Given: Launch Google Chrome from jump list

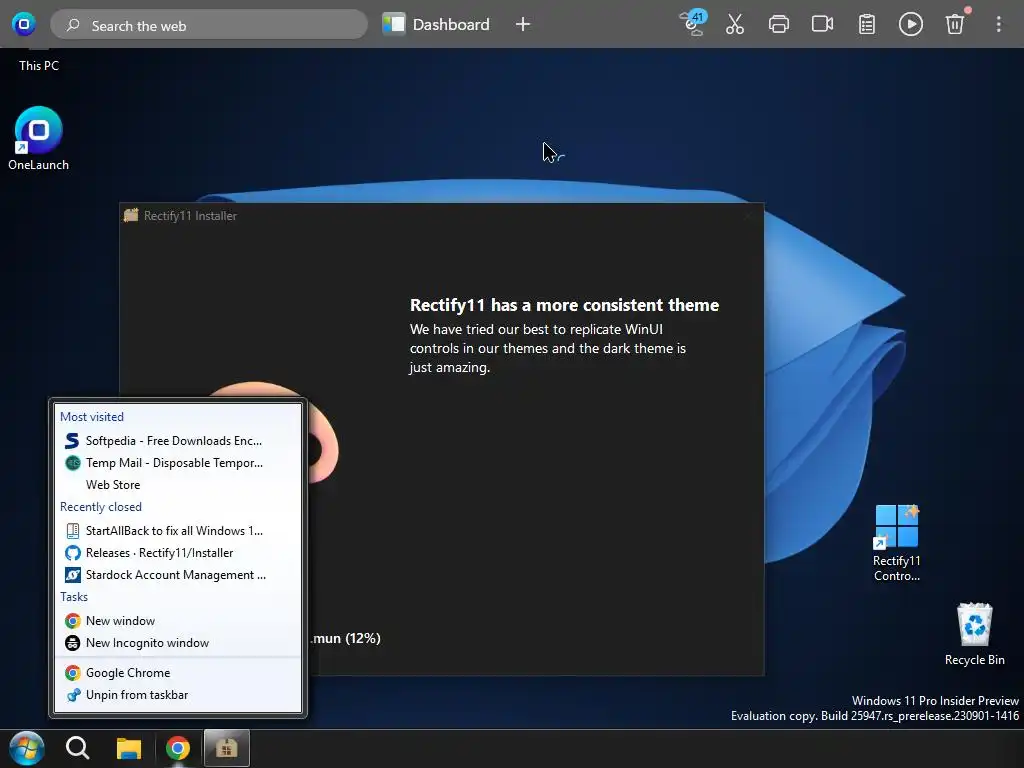Looking at the screenshot, I should [178, 673].
